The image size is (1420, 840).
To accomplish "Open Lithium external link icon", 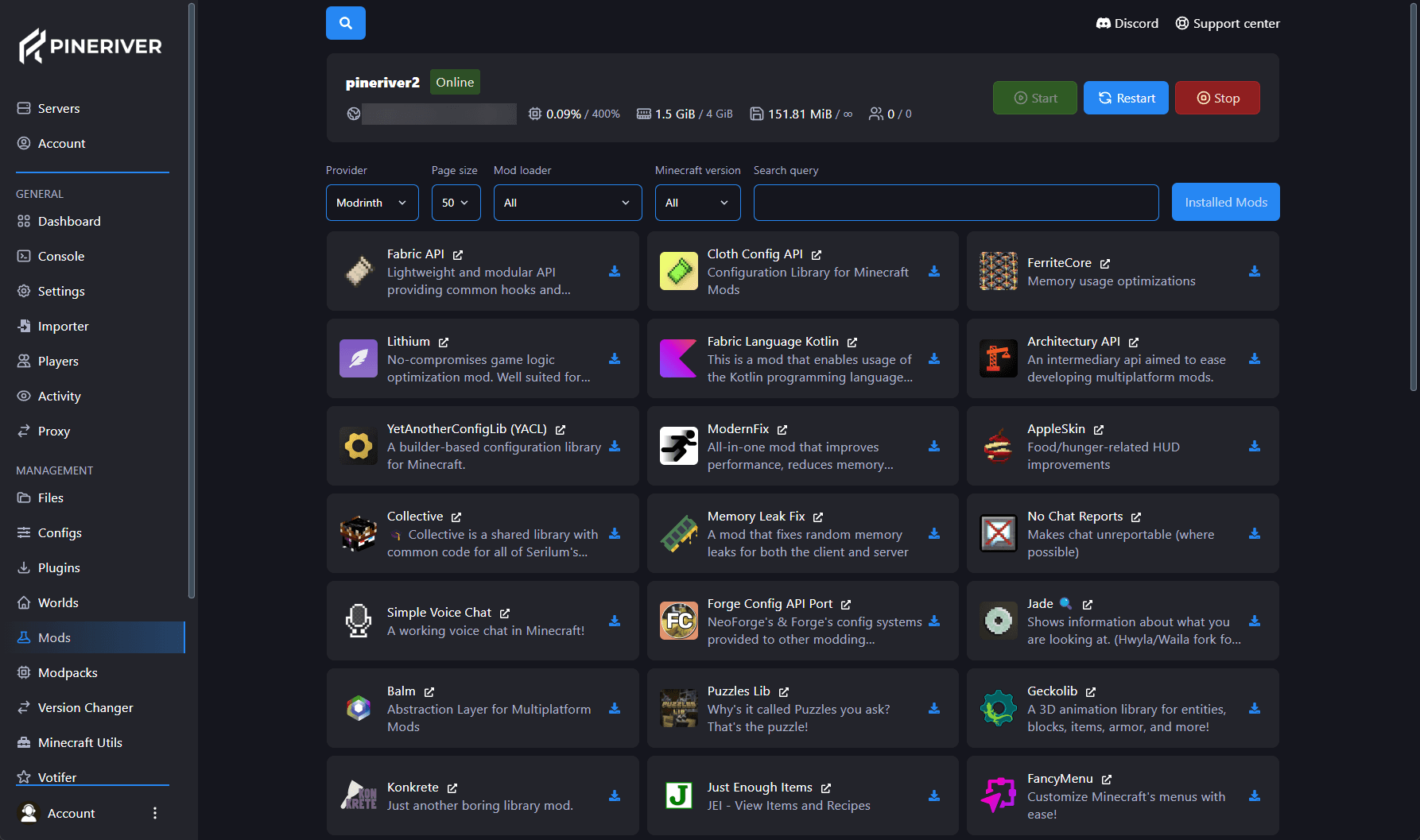I will [444, 343].
